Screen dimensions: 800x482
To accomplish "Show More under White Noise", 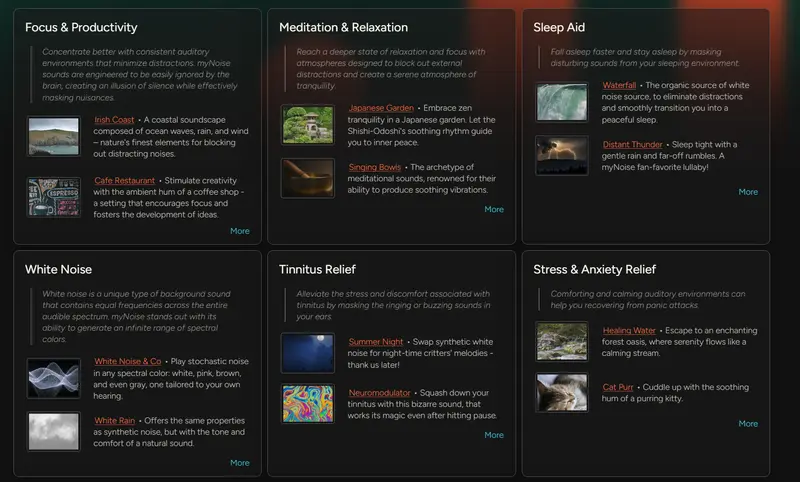I will [x=239, y=463].
